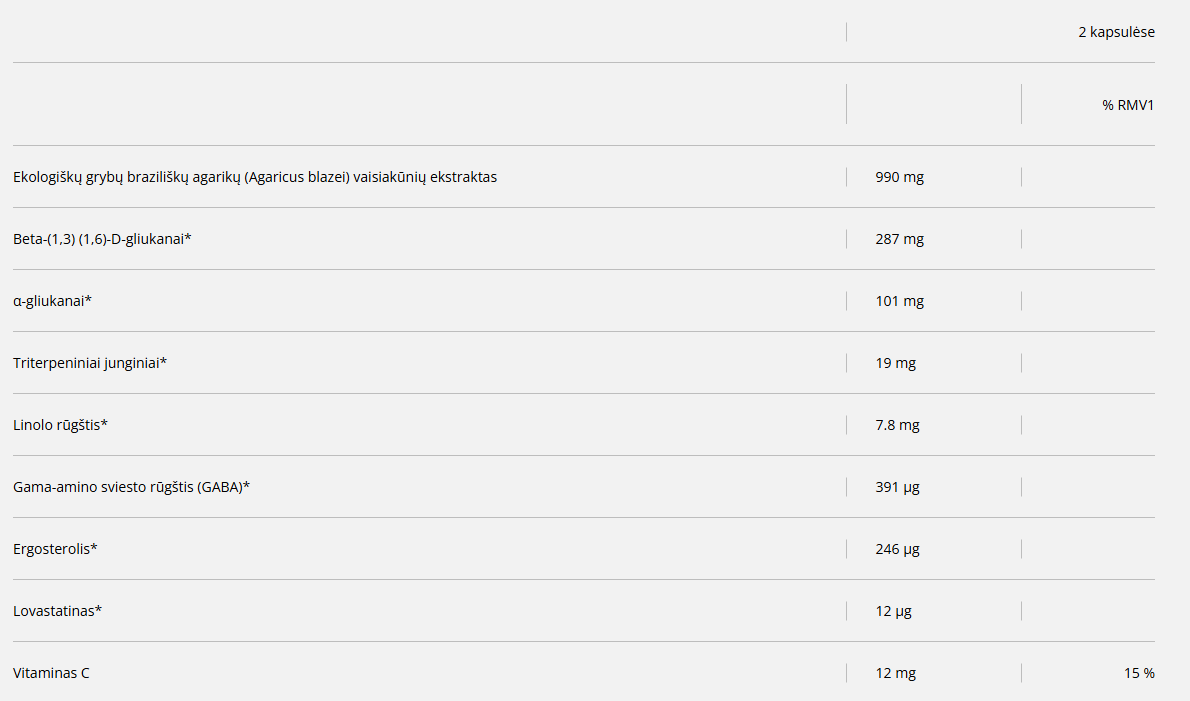
Task: Select the Linolo rūgštis ingredient label
Action: click(60, 425)
